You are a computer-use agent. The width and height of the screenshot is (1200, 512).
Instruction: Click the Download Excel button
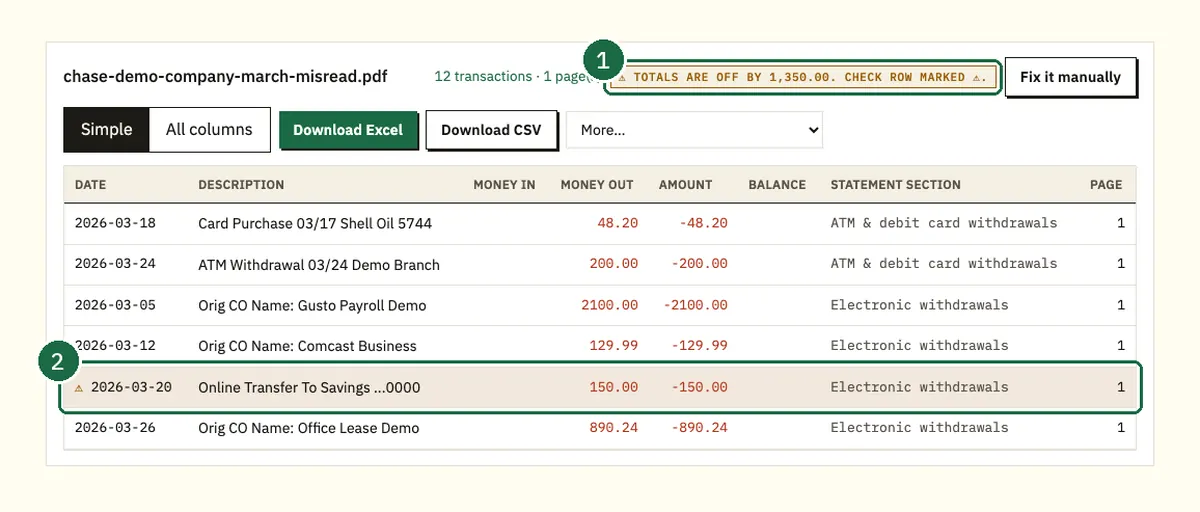(348, 130)
